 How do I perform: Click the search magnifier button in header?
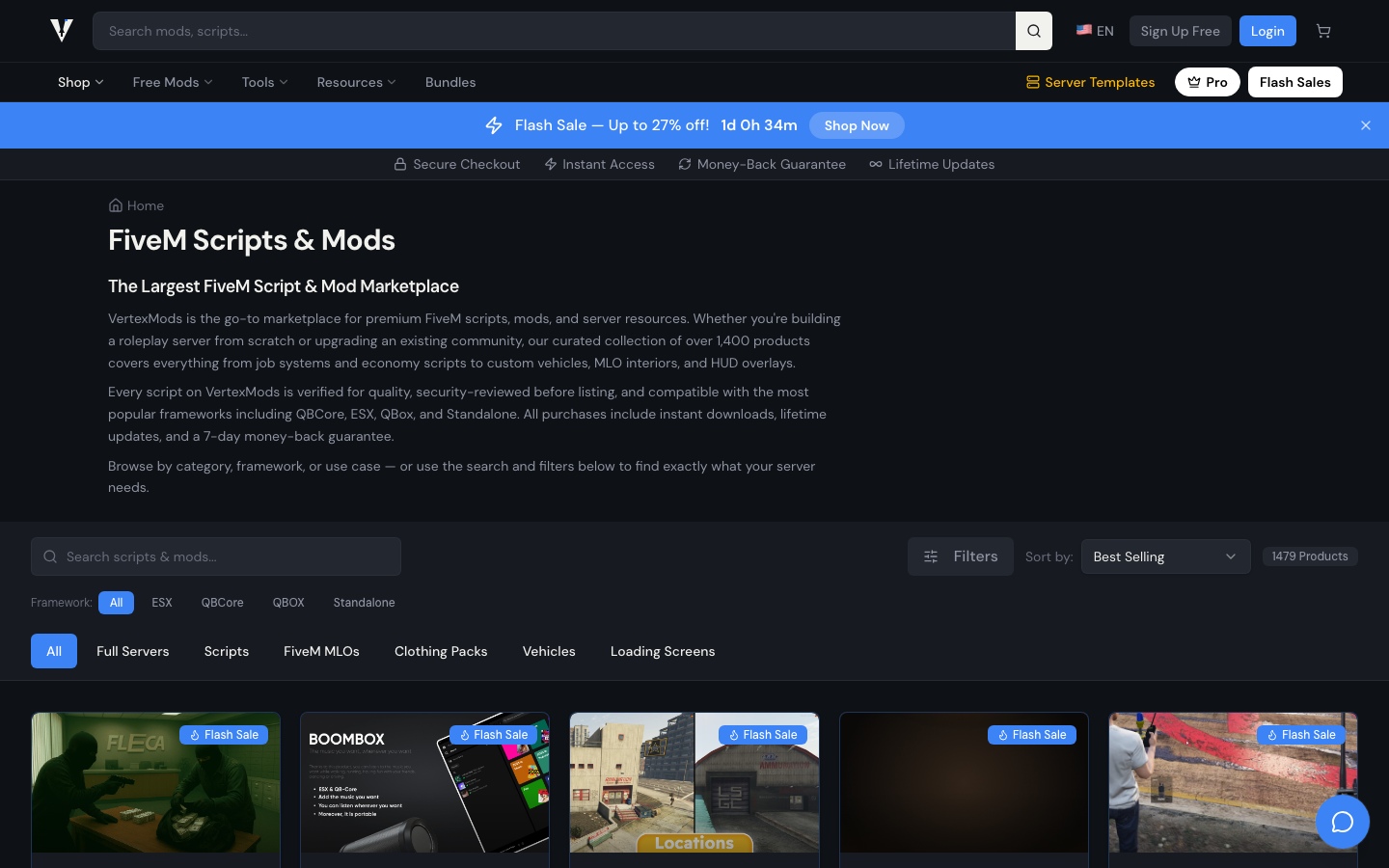(x=1033, y=31)
